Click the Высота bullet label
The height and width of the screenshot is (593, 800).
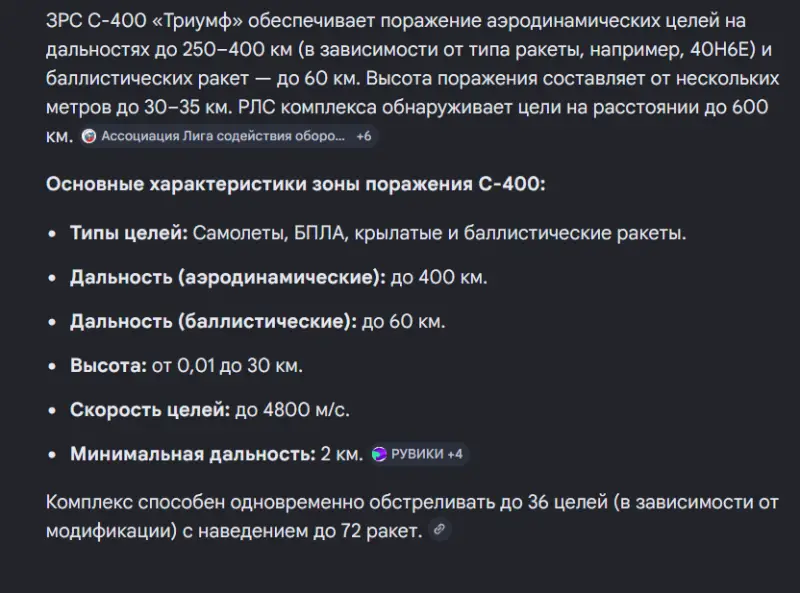[107, 365]
